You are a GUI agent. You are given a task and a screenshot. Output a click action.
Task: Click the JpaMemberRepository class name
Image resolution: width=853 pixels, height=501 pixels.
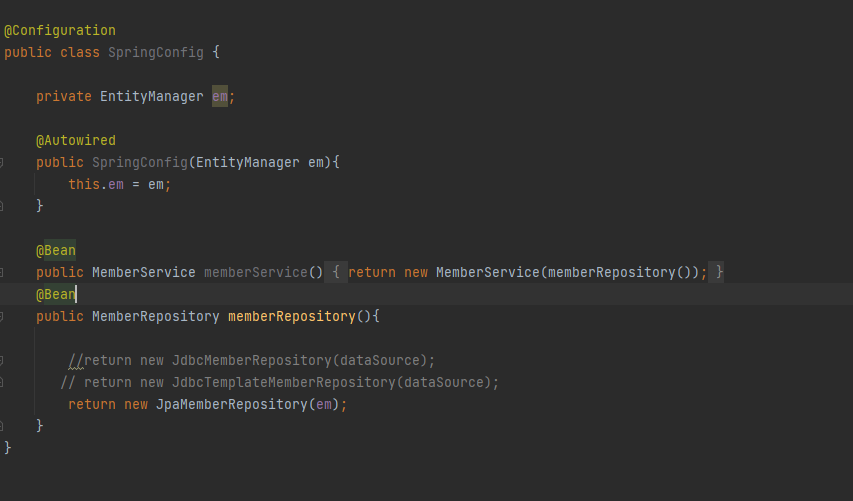coord(232,405)
